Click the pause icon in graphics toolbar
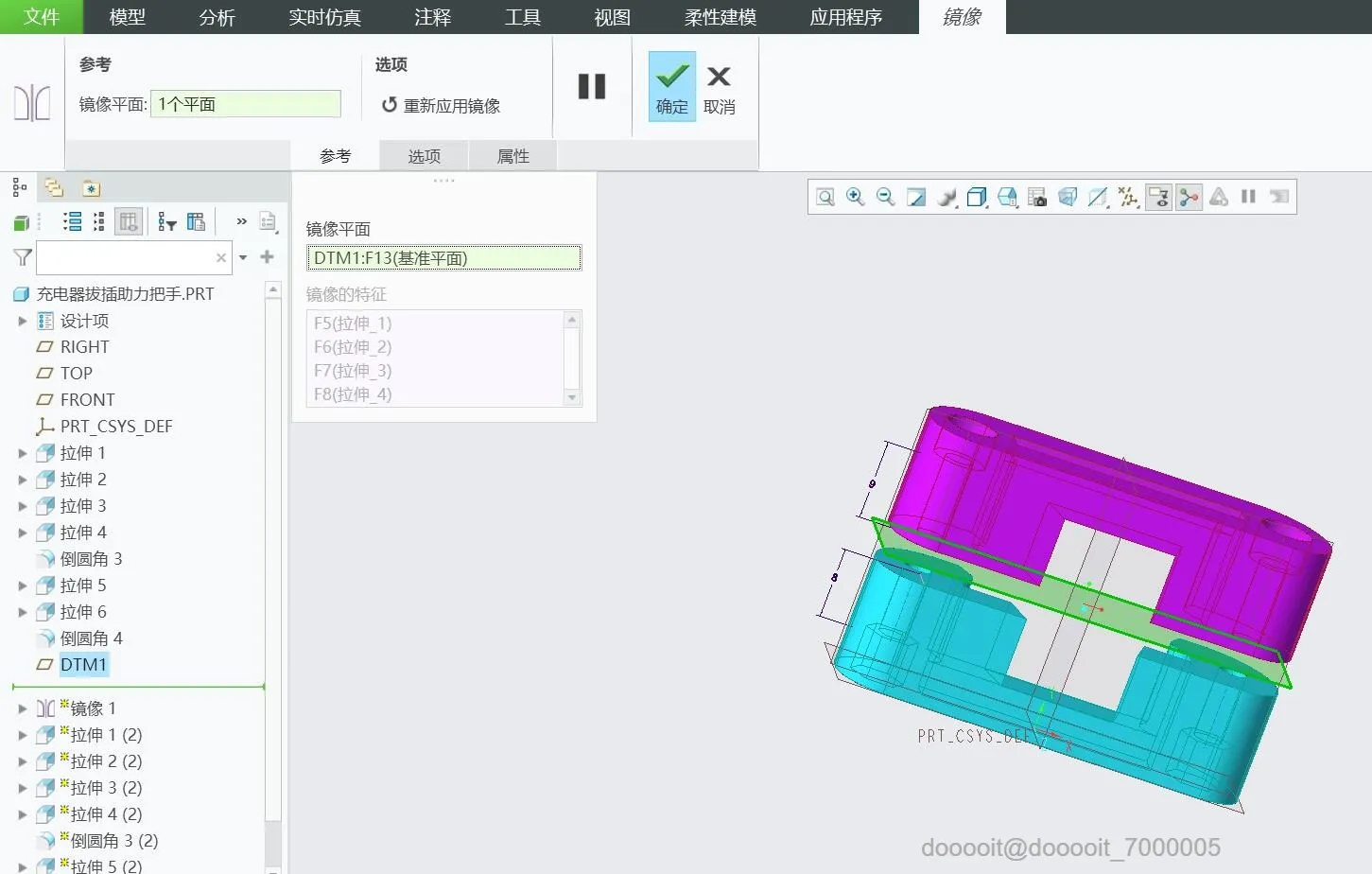This screenshot has height=874, width=1372. (1249, 197)
